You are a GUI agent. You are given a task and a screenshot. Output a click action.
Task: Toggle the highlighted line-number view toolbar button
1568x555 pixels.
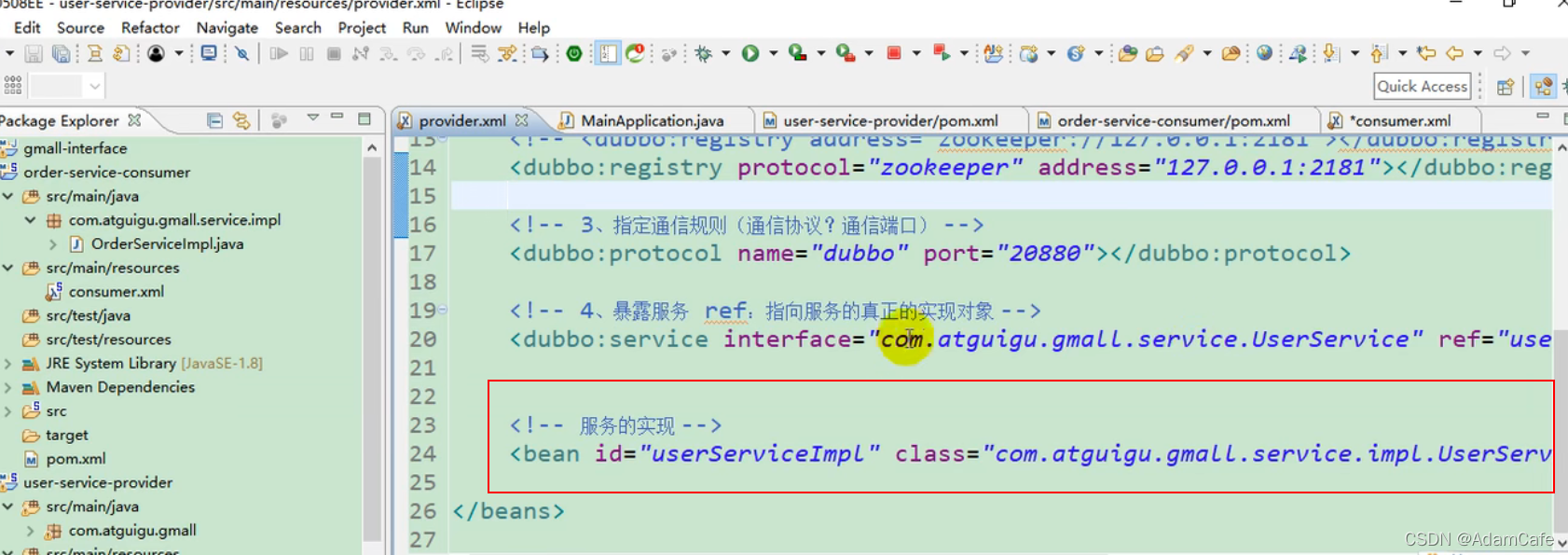(x=608, y=54)
